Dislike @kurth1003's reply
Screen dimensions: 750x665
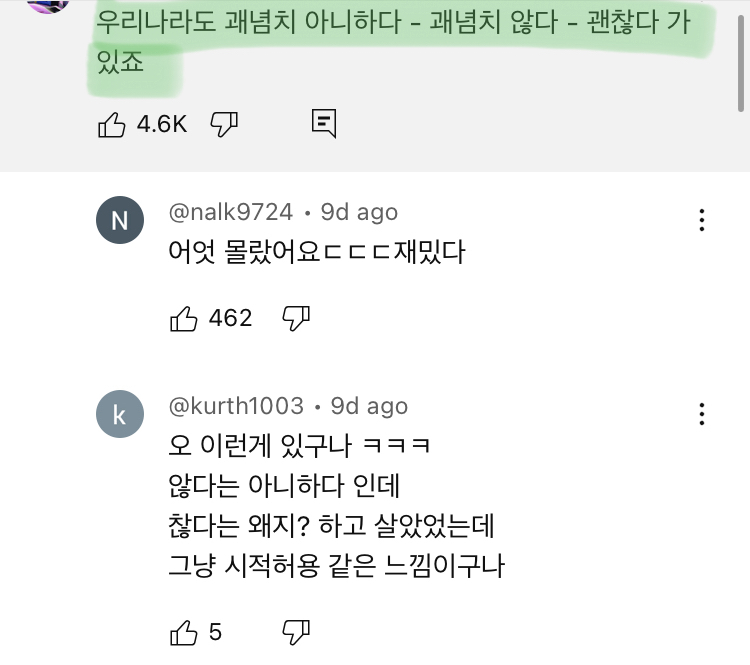pos(296,632)
